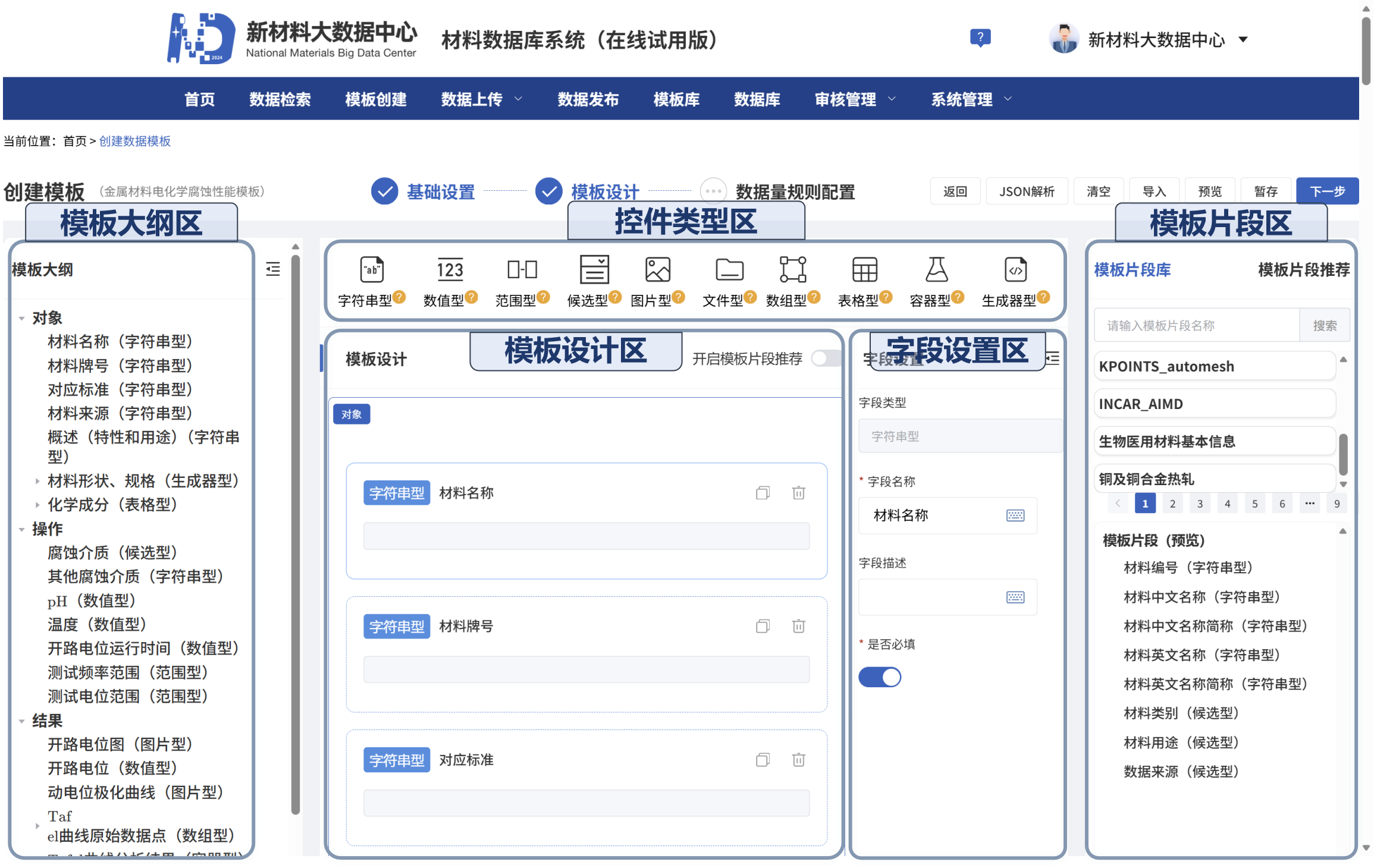Click the 下一步 button

pos(1327,191)
